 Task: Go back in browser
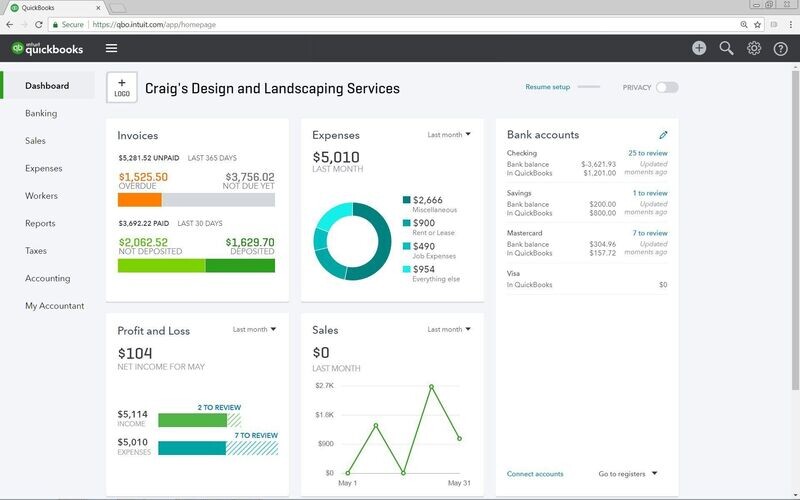pyautogui.click(x=10, y=24)
